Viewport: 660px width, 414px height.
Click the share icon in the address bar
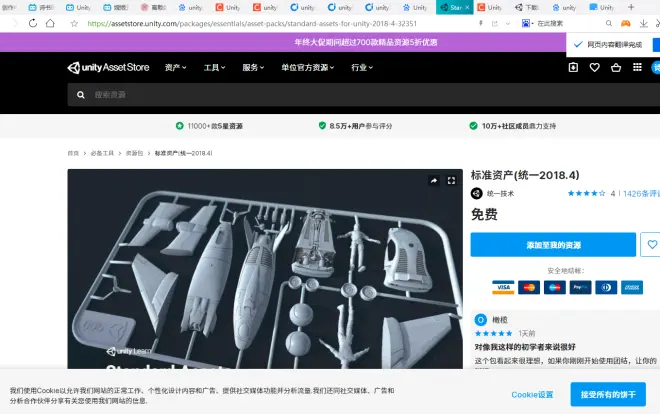pos(495,24)
